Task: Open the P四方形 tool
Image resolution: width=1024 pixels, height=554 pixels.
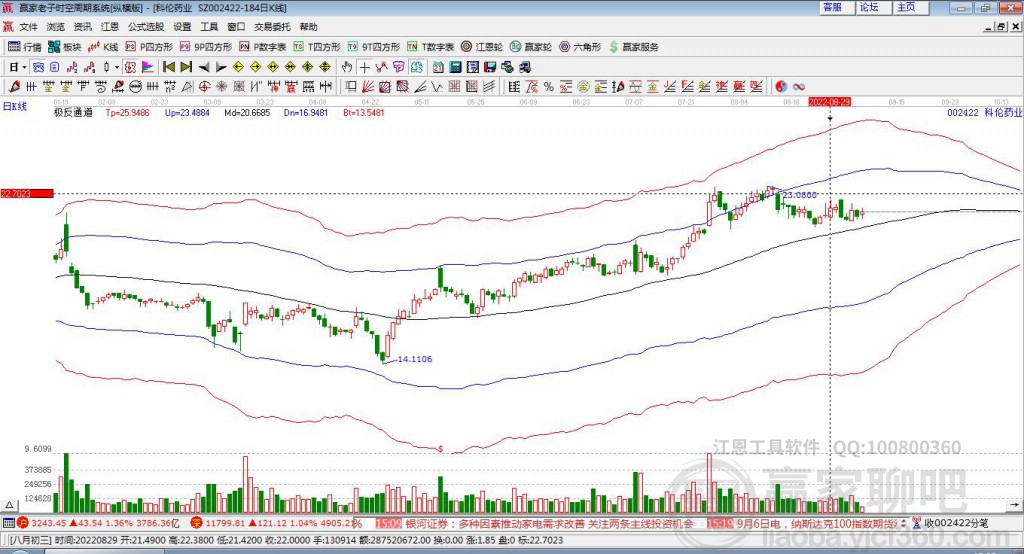Action: [149, 47]
